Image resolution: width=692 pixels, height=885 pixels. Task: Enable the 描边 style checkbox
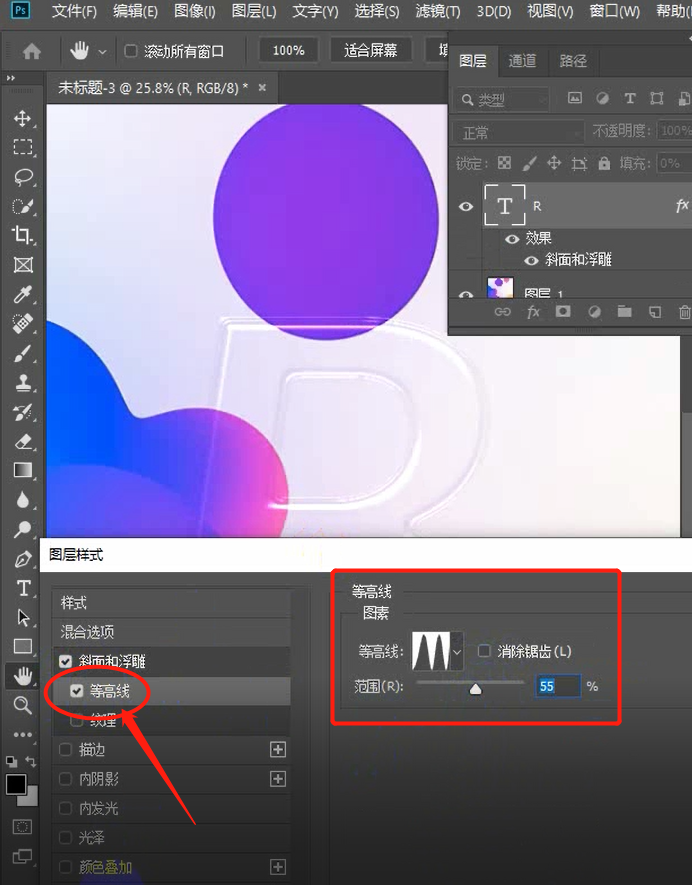point(65,750)
